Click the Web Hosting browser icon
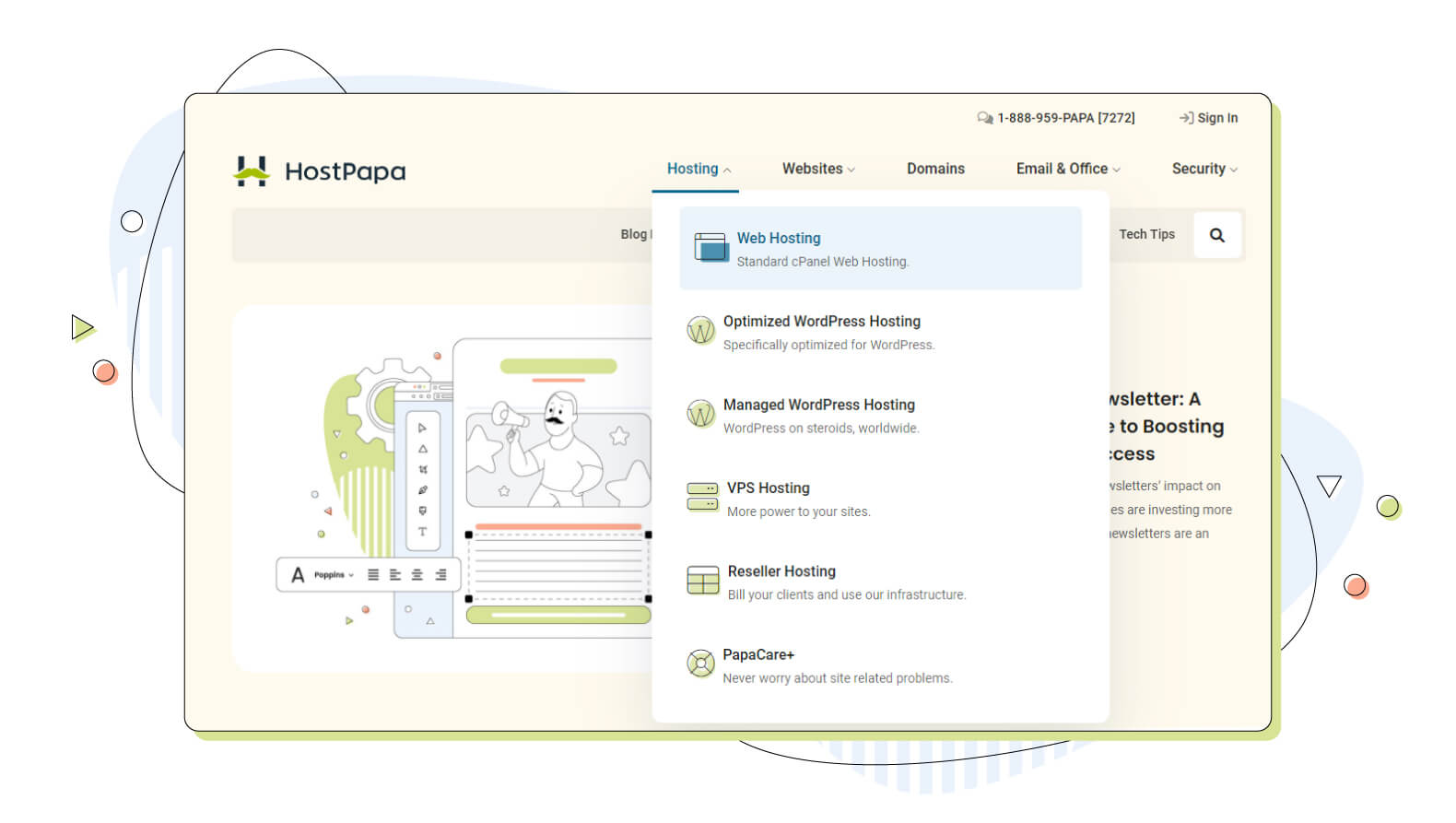 [x=710, y=248]
